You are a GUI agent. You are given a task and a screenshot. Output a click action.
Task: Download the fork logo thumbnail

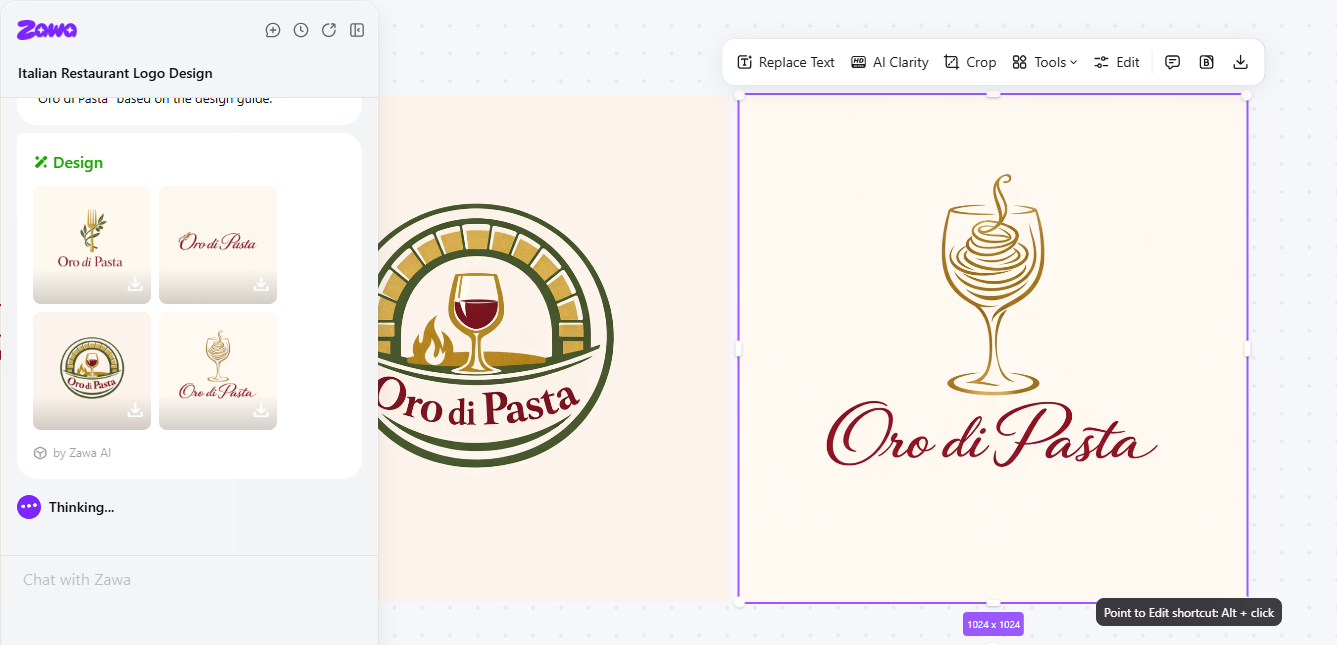pos(135,285)
